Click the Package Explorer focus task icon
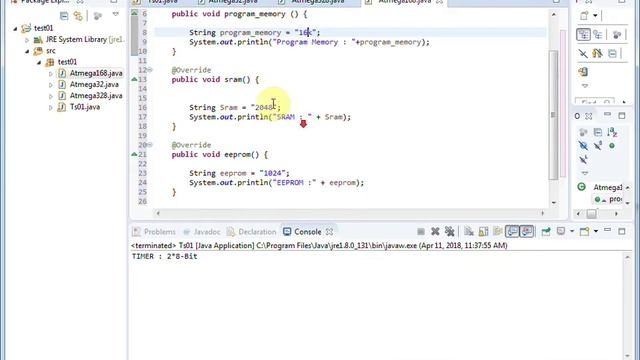Screen dimensions: 640x360 [x=98, y=16]
